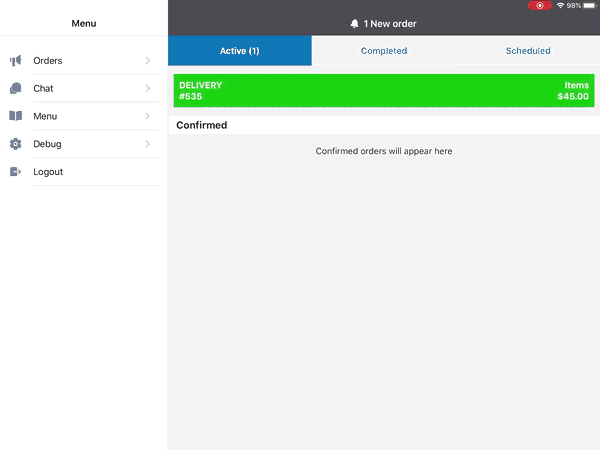Switch to the Completed tab
600x450 pixels.
(x=384, y=51)
